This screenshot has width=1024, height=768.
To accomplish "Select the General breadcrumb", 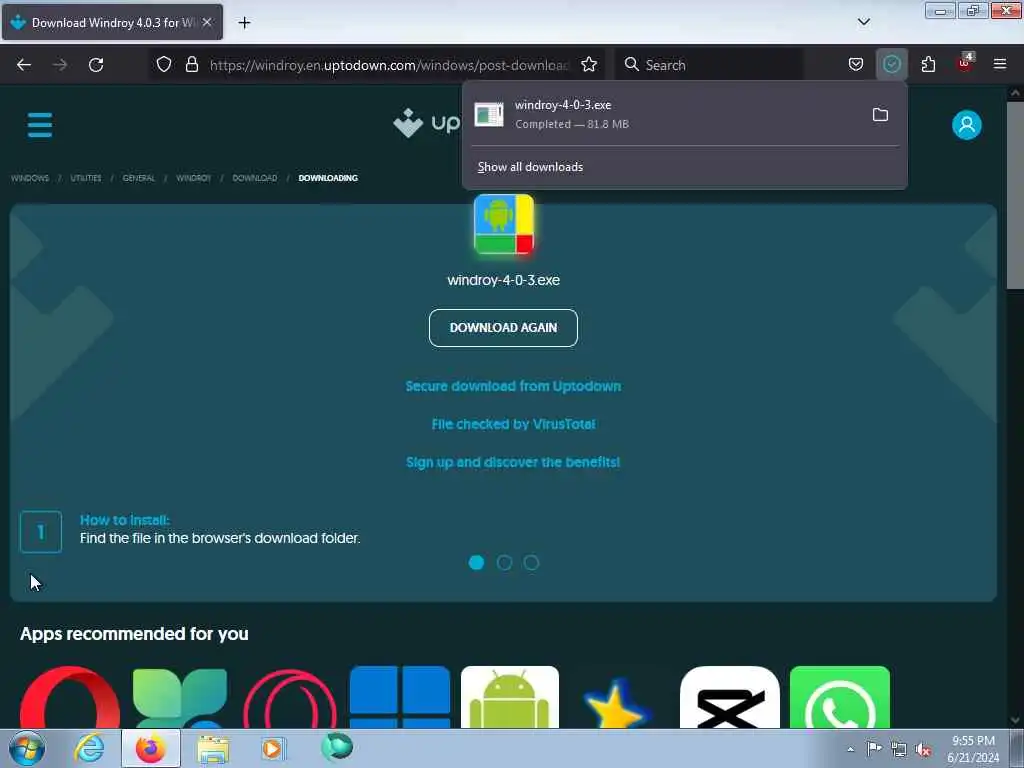I will [138, 178].
